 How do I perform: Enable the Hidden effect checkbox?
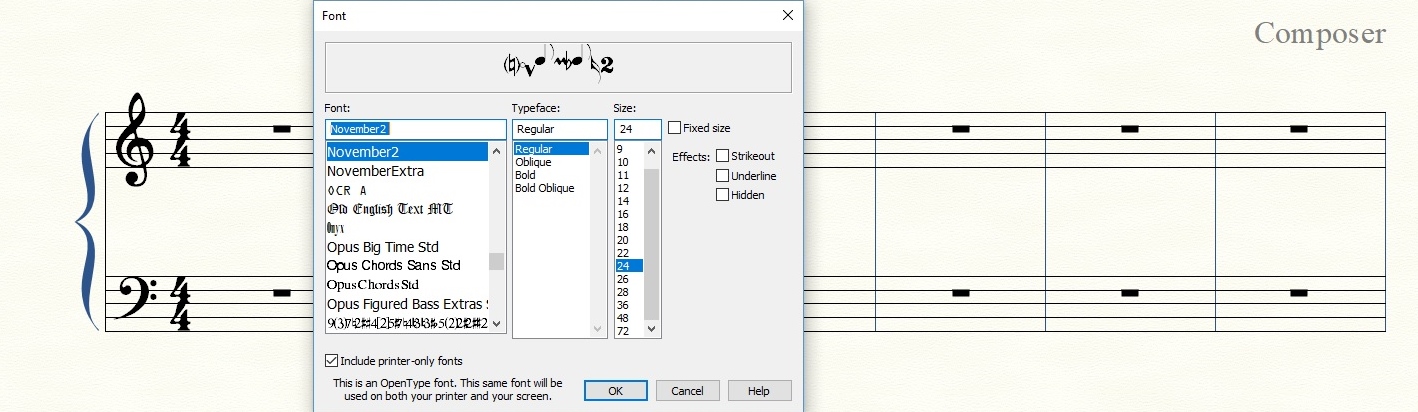coord(722,195)
